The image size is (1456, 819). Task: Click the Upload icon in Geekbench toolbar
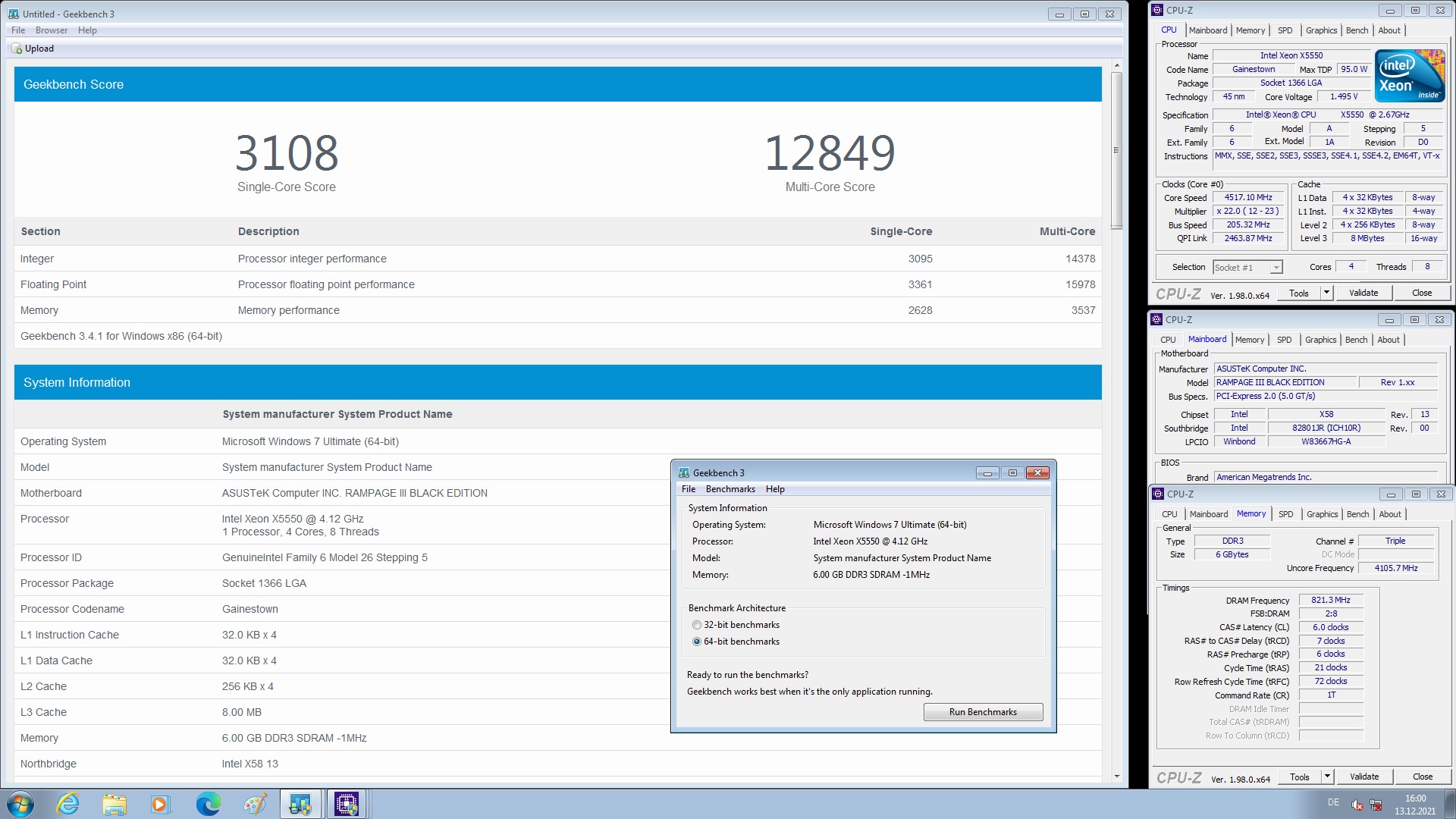(x=17, y=49)
